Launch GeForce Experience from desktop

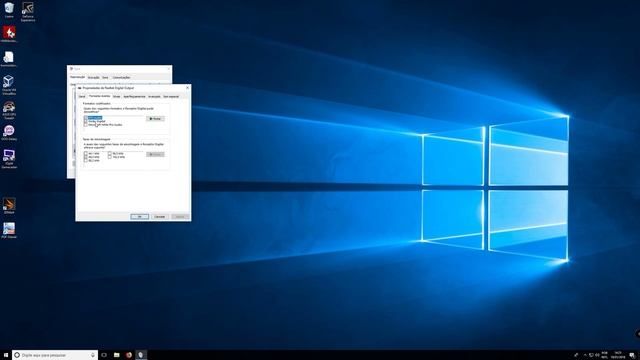pos(28,11)
